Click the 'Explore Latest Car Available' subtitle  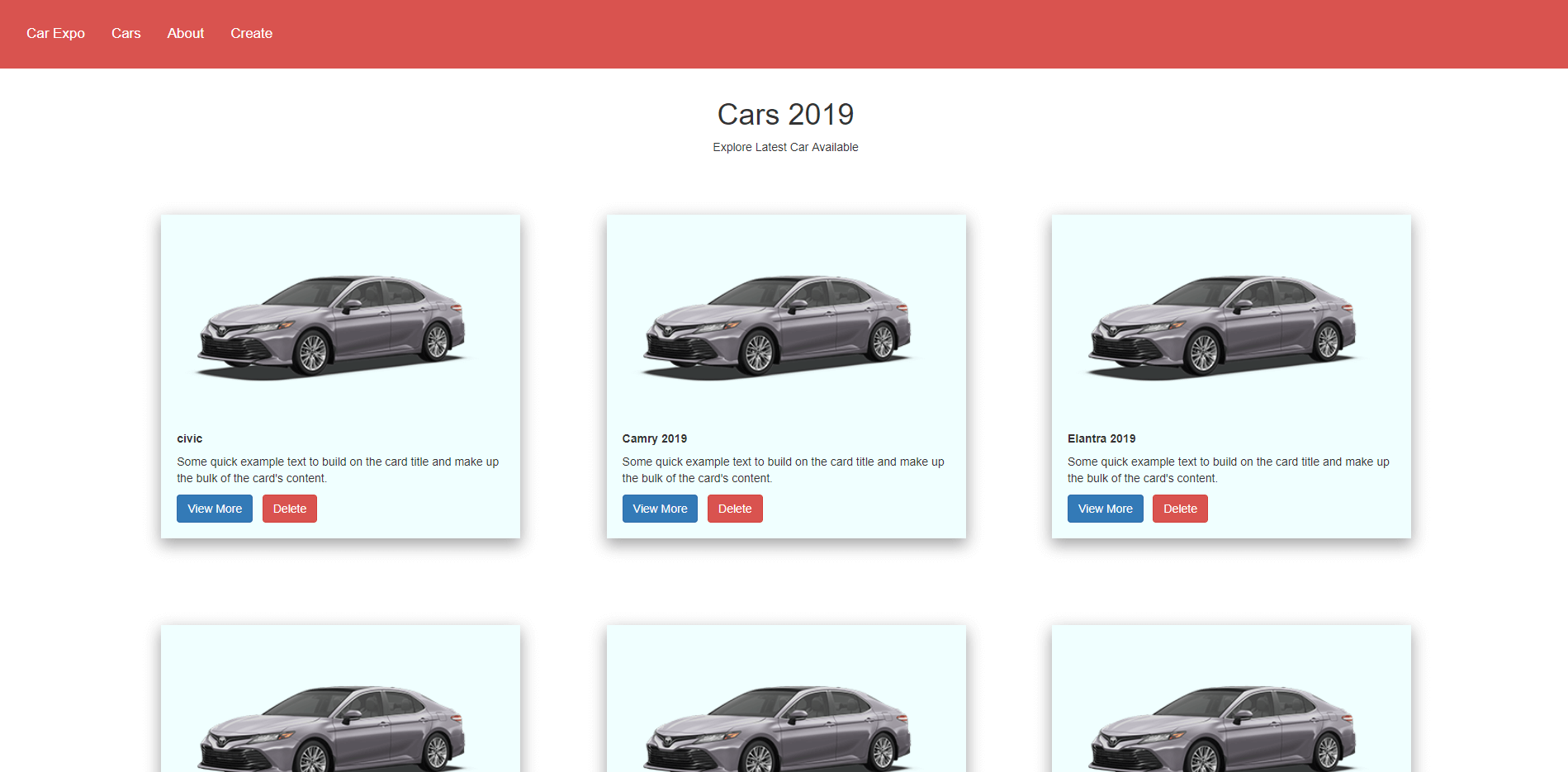click(x=785, y=147)
